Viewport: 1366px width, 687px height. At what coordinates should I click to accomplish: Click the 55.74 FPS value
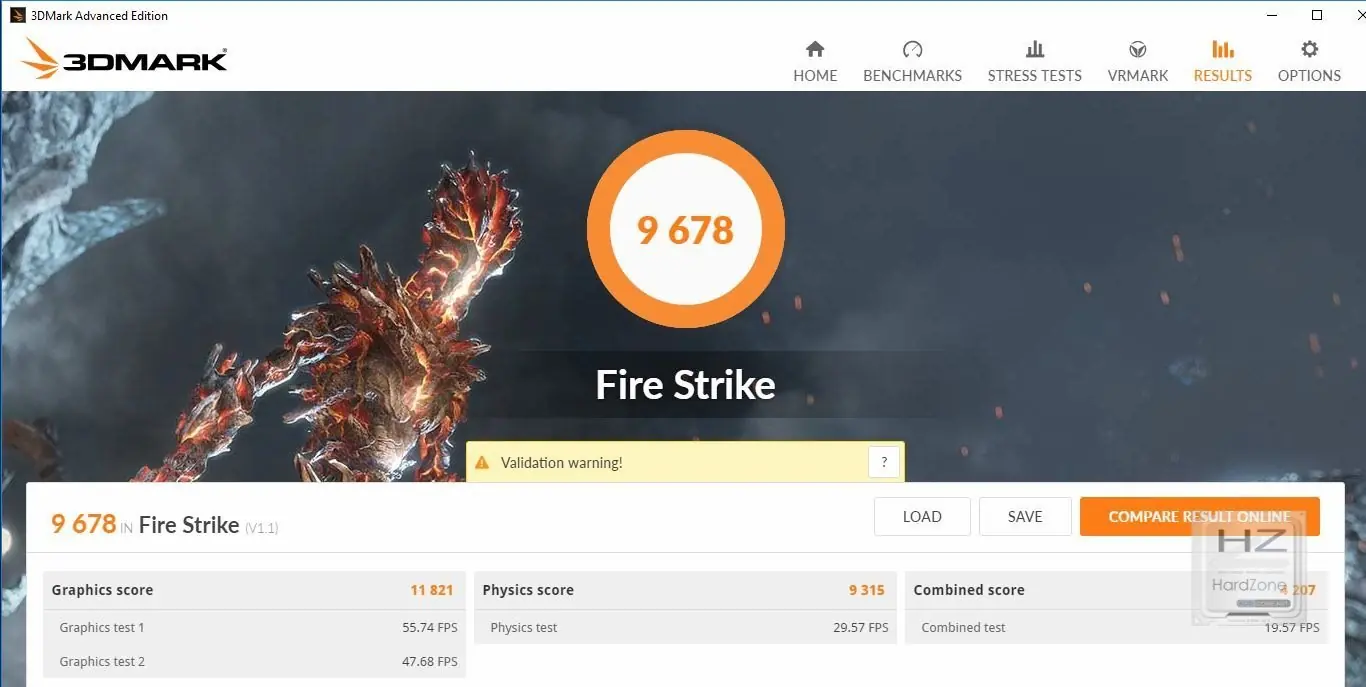pyautogui.click(x=430, y=628)
